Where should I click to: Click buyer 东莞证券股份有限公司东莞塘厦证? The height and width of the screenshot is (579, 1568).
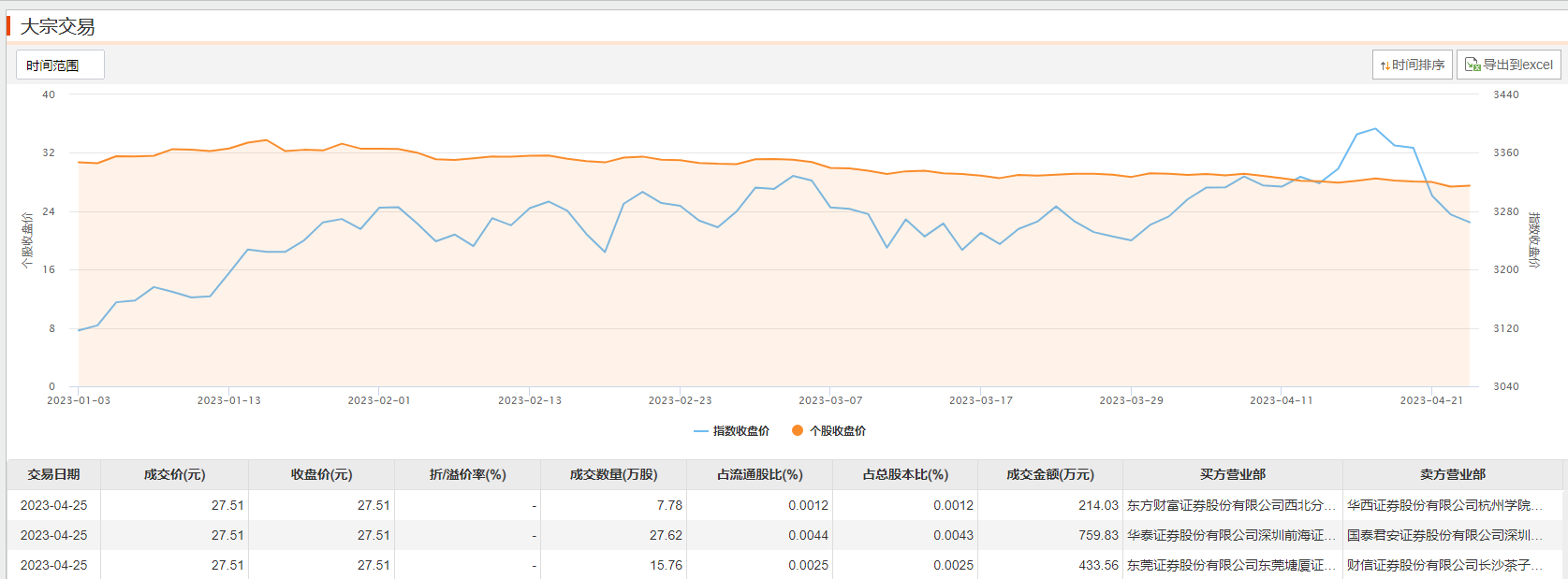click(1231, 565)
